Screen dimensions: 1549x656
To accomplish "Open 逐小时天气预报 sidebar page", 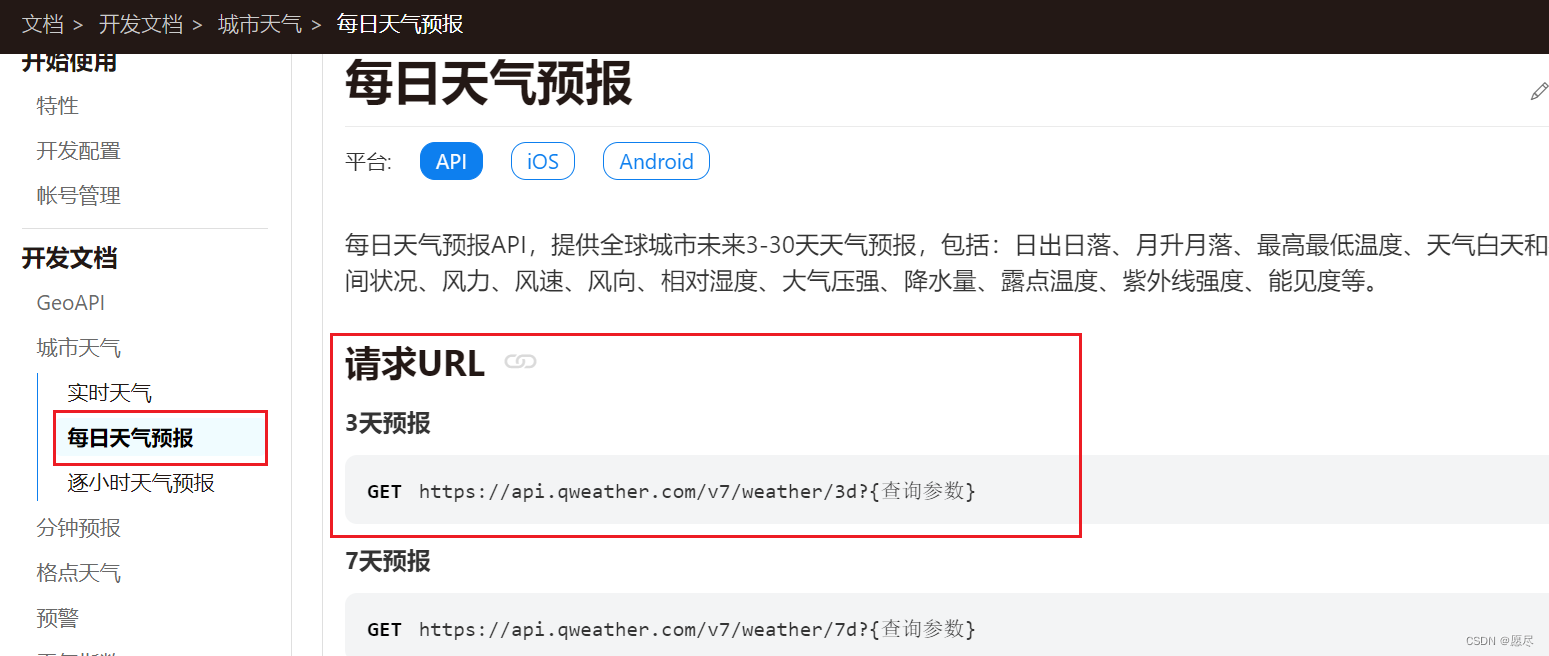I will [x=141, y=483].
